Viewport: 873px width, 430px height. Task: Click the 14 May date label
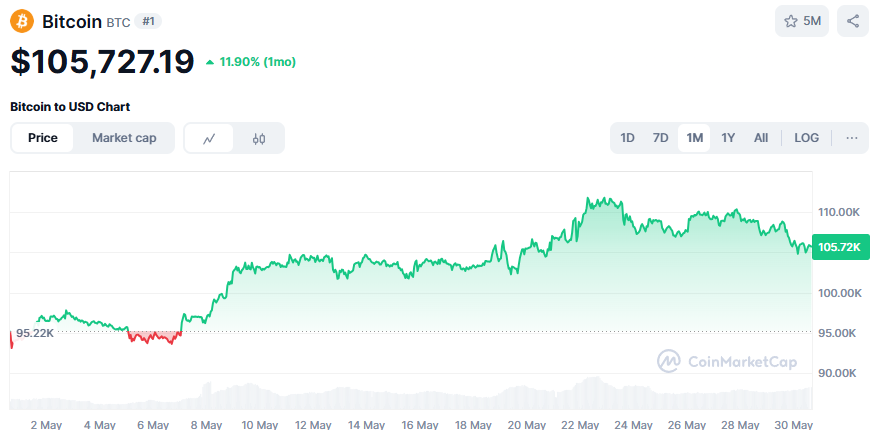tap(367, 424)
